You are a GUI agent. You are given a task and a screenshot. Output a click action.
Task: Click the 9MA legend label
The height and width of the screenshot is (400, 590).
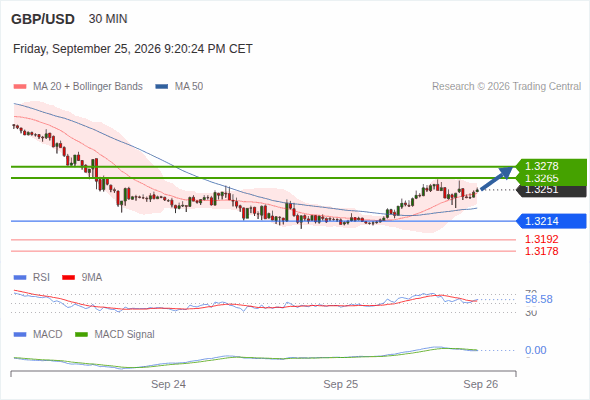pos(92,278)
